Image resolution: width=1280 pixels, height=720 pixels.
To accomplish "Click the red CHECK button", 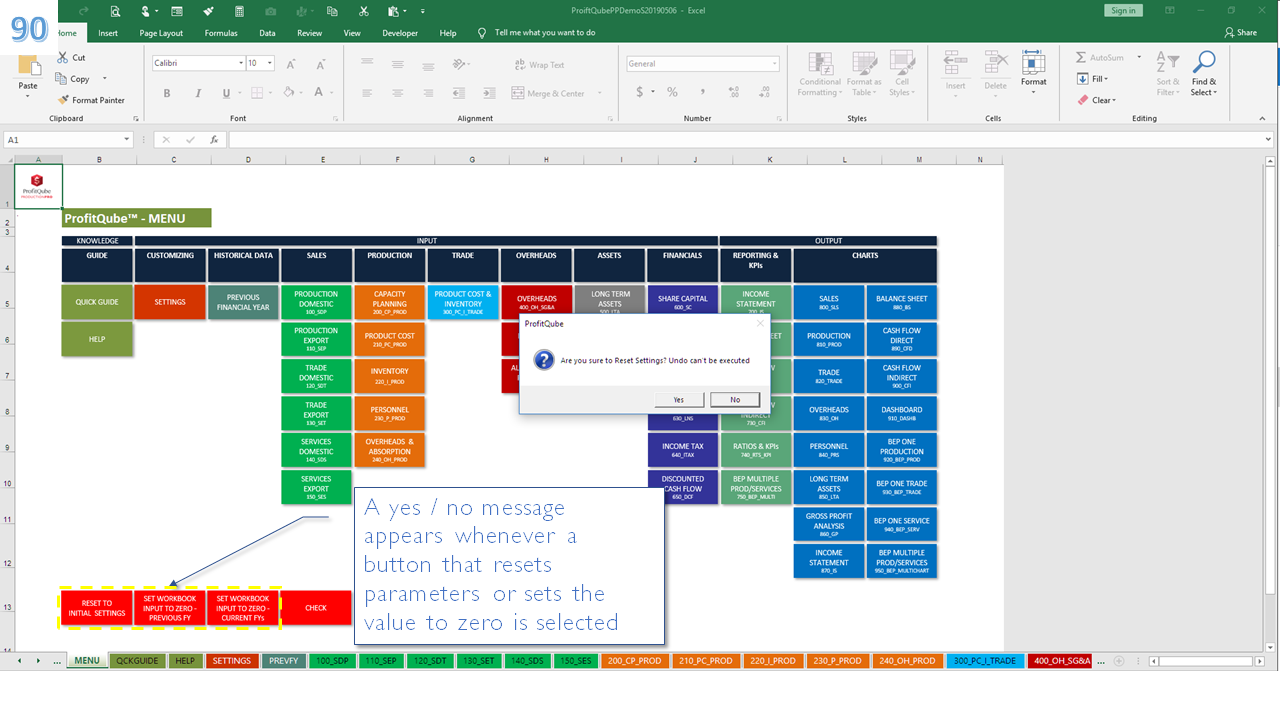I will point(316,608).
